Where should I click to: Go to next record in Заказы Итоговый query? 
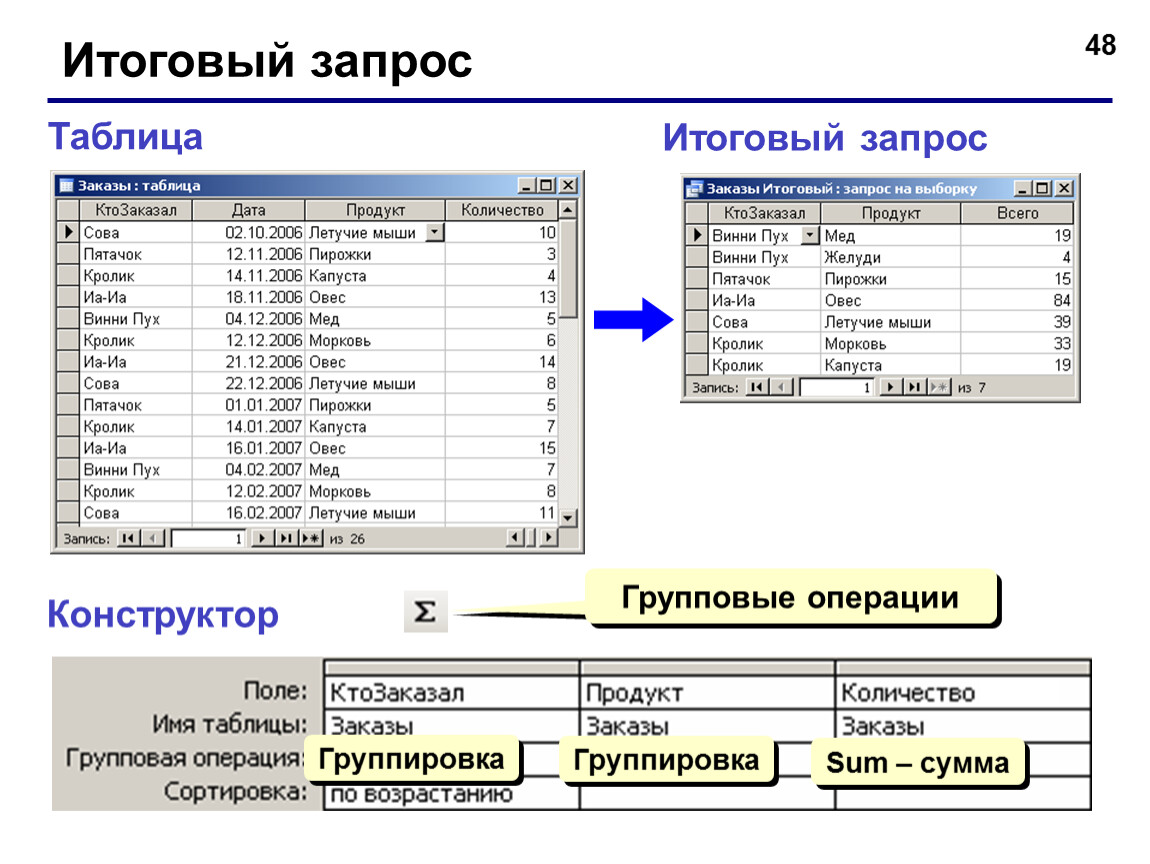890,387
